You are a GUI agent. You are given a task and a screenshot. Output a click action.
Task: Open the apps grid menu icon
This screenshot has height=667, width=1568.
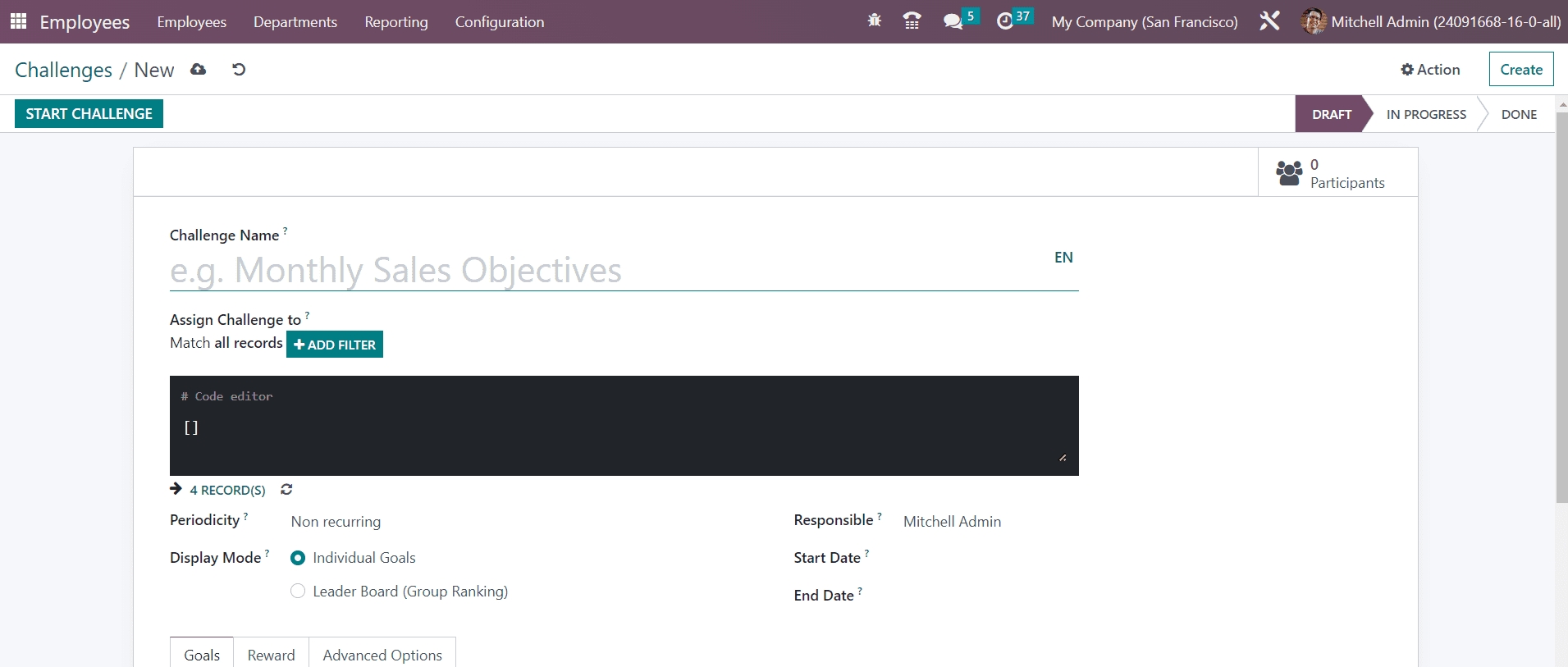18,21
